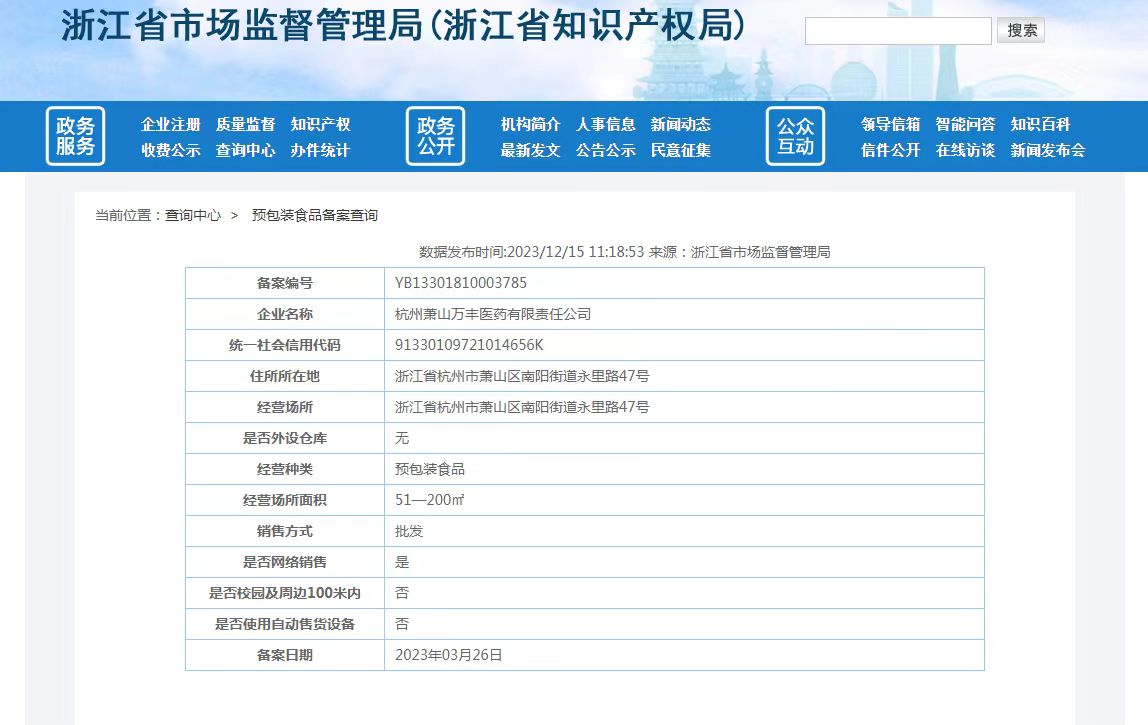Open 办件统计 menu link
This screenshot has height=725, width=1148.
(x=321, y=150)
